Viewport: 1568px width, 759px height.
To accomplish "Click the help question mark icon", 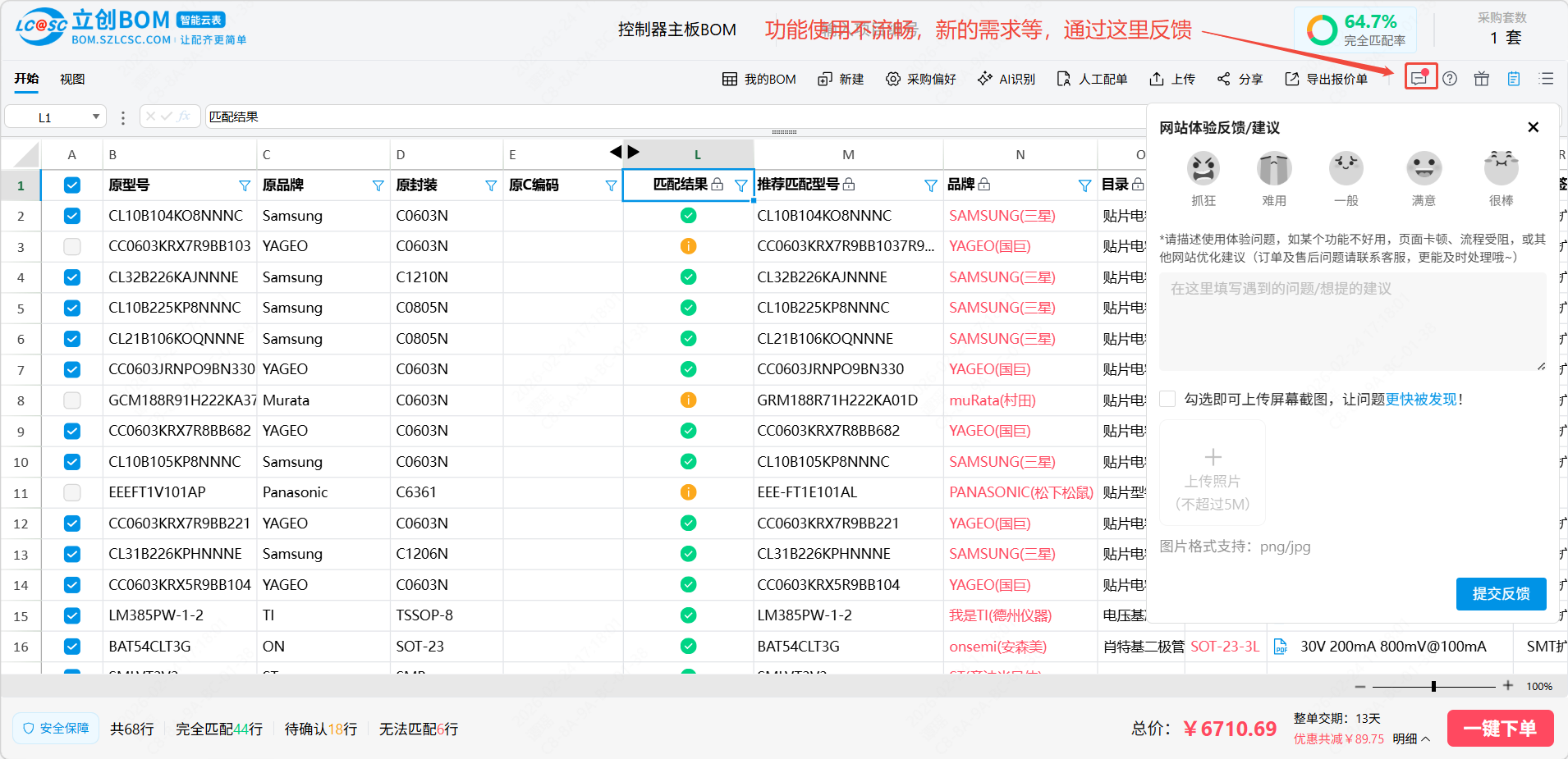I will pyautogui.click(x=1450, y=79).
